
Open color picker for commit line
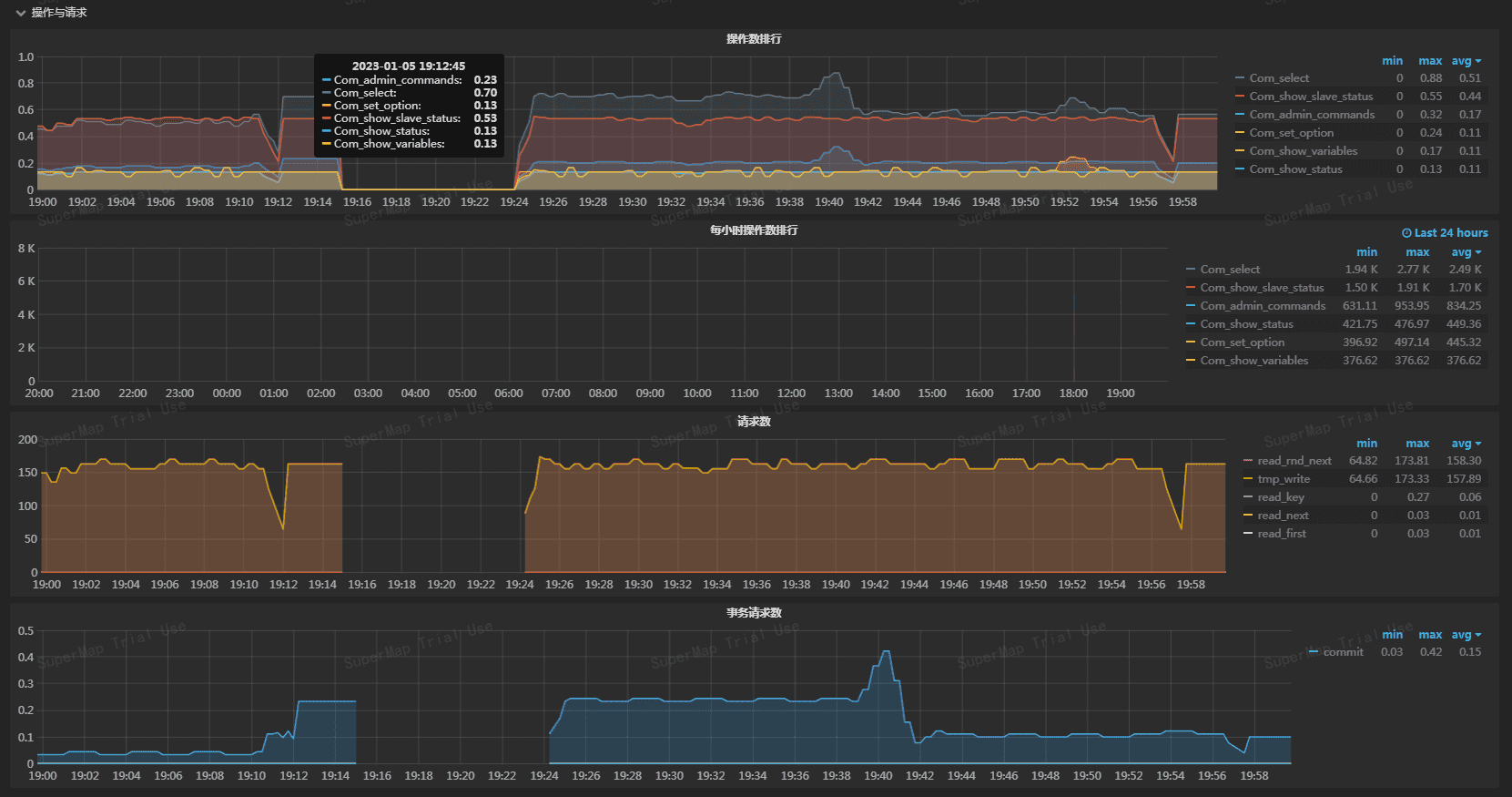point(1314,652)
